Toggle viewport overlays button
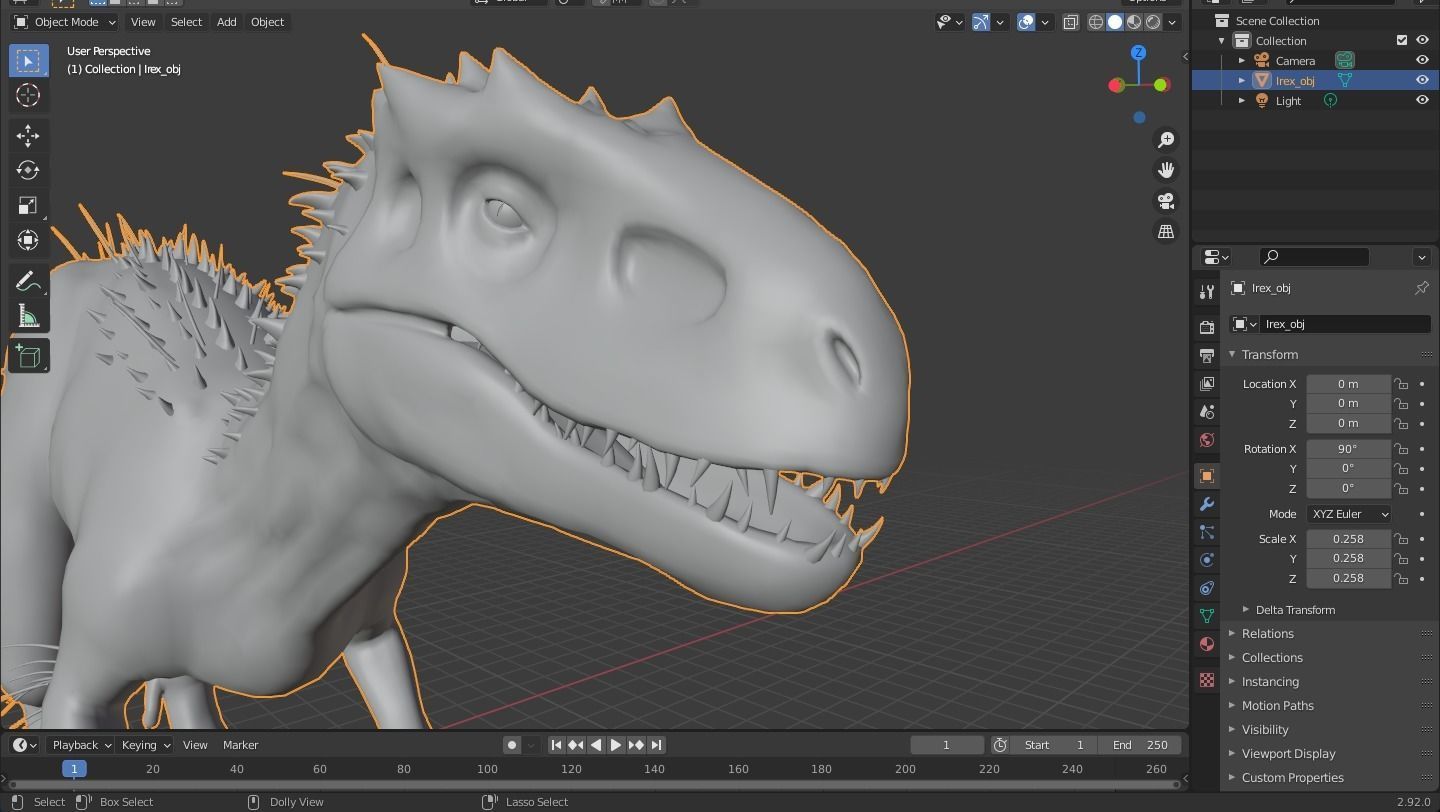 (x=1026, y=22)
